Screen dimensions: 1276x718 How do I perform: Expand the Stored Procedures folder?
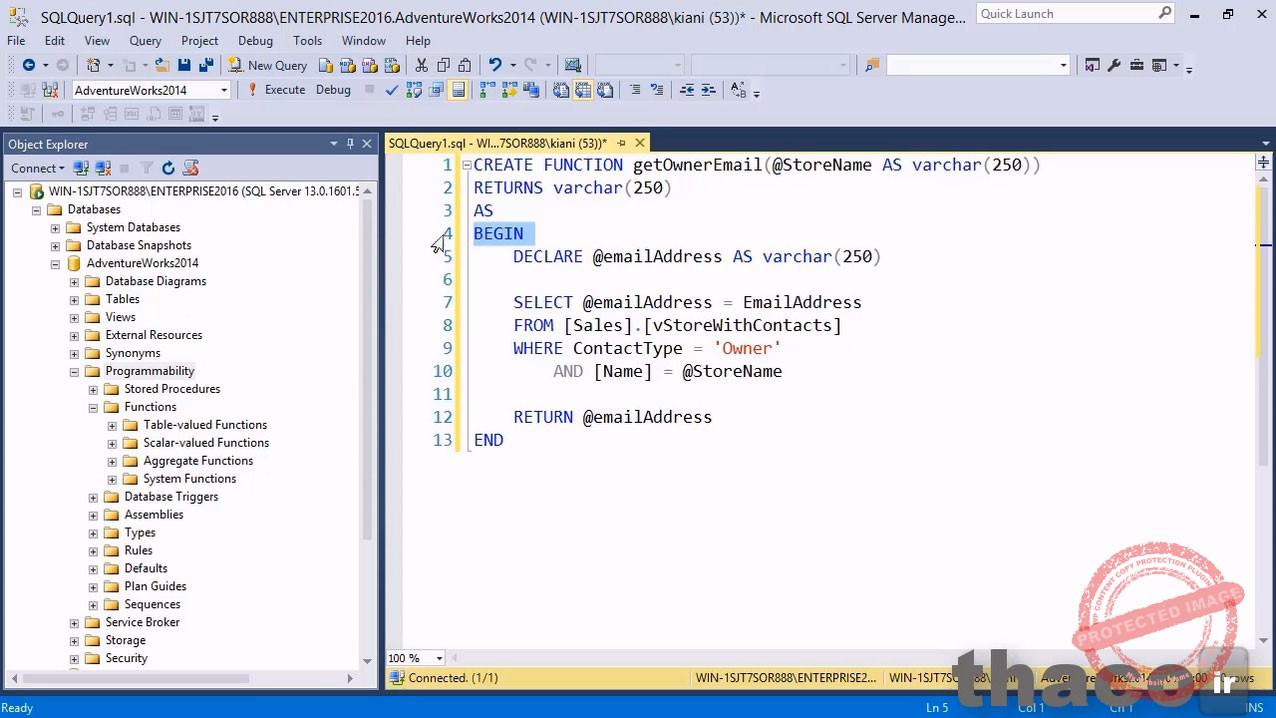(x=93, y=389)
